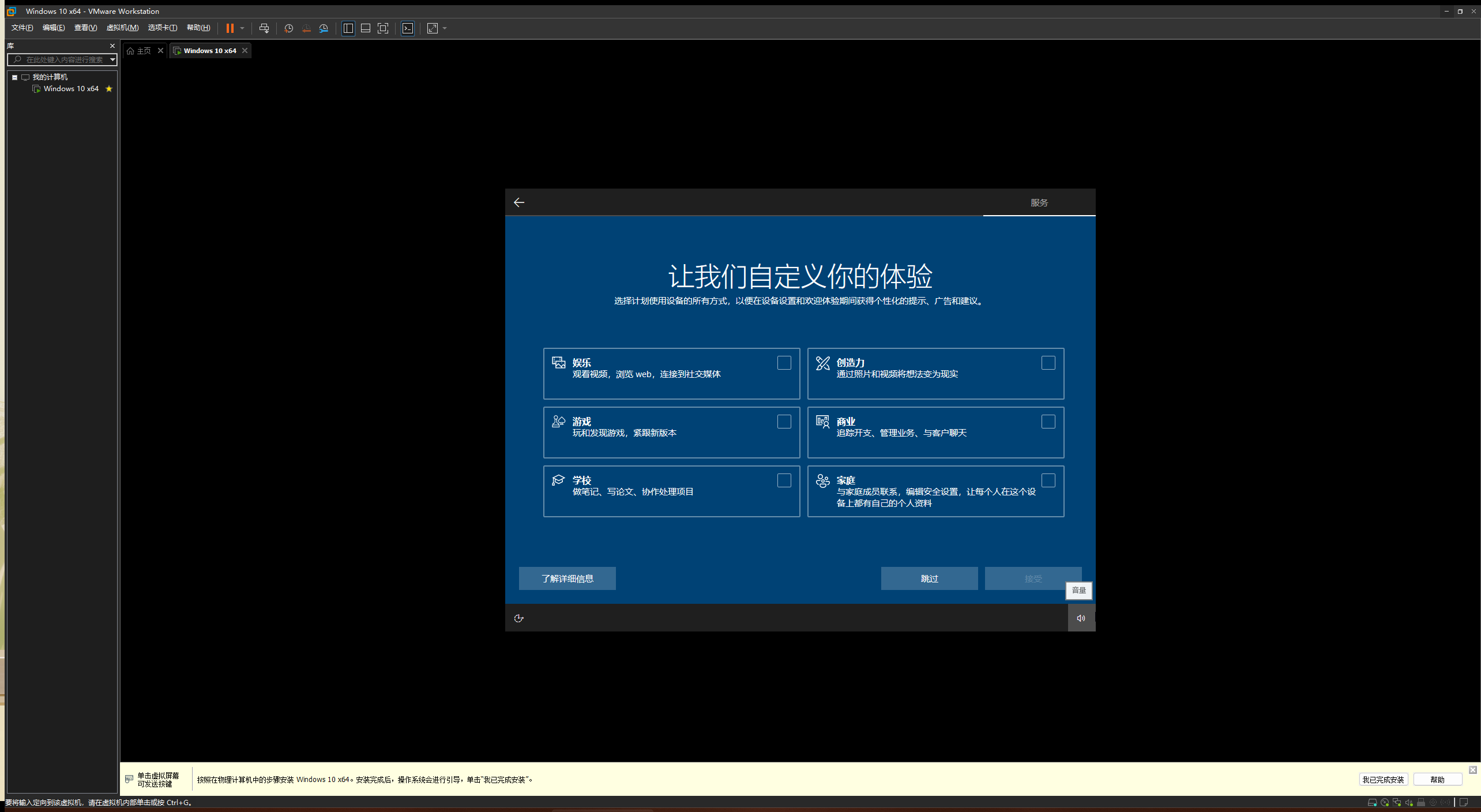Viewport: 1481px width, 812px height.
Task: Enter full screen mode
Action: pyautogui.click(x=383, y=28)
